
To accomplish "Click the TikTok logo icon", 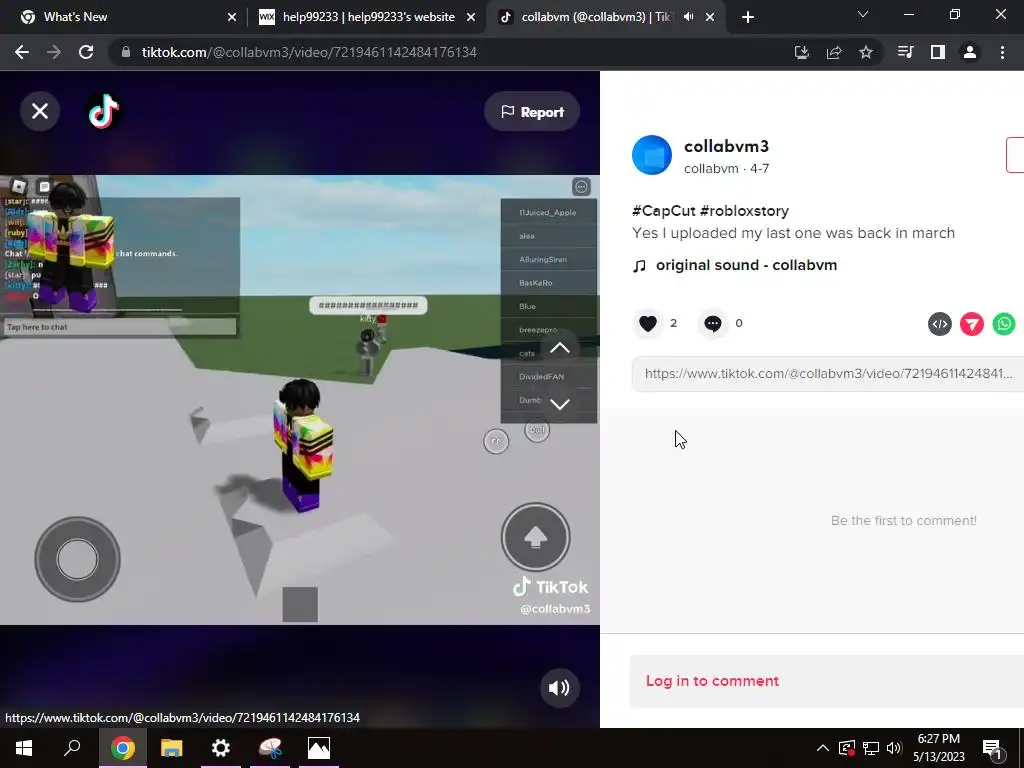I will [104, 111].
